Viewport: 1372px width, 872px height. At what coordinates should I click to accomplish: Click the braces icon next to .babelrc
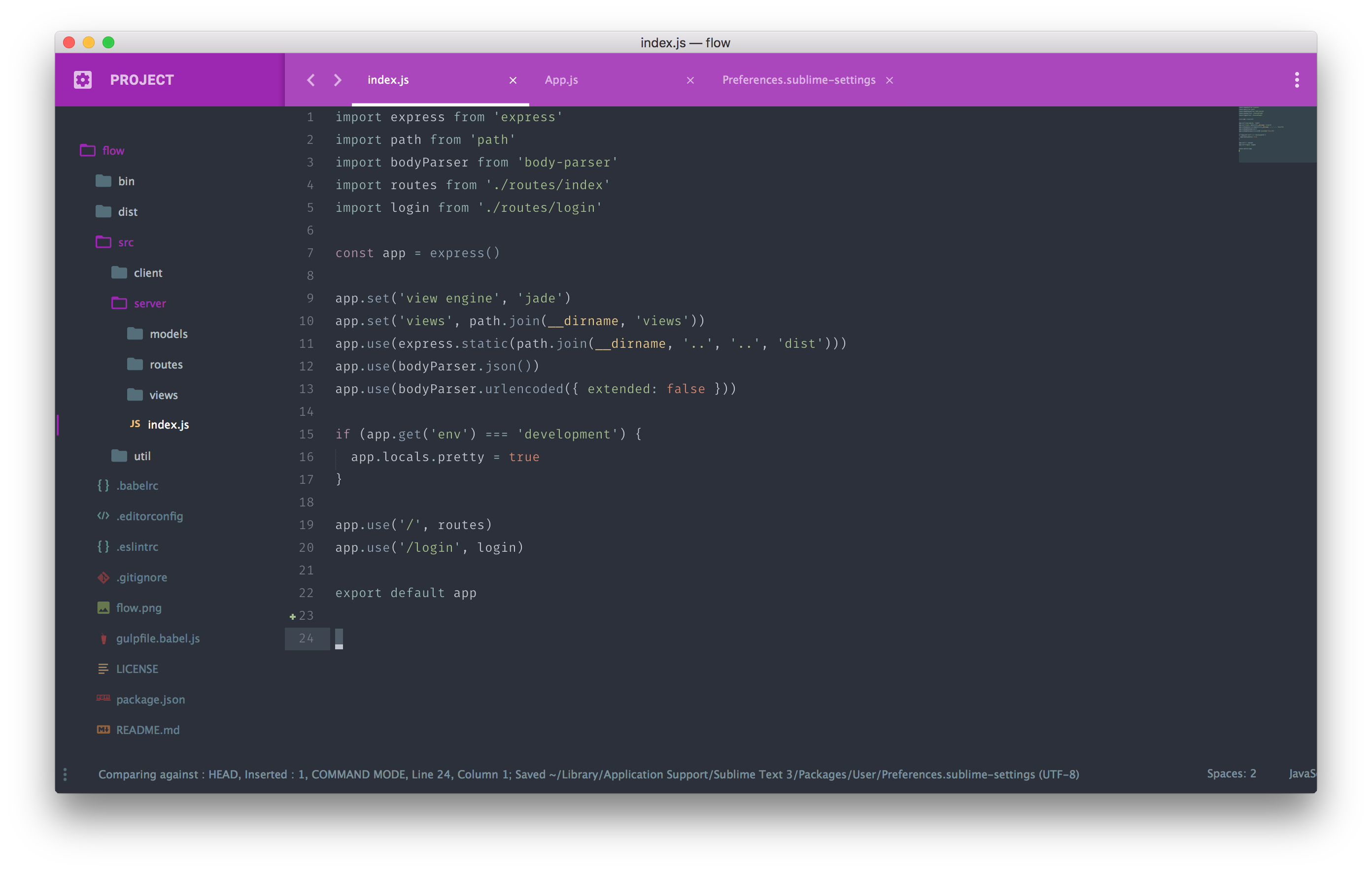pos(103,485)
